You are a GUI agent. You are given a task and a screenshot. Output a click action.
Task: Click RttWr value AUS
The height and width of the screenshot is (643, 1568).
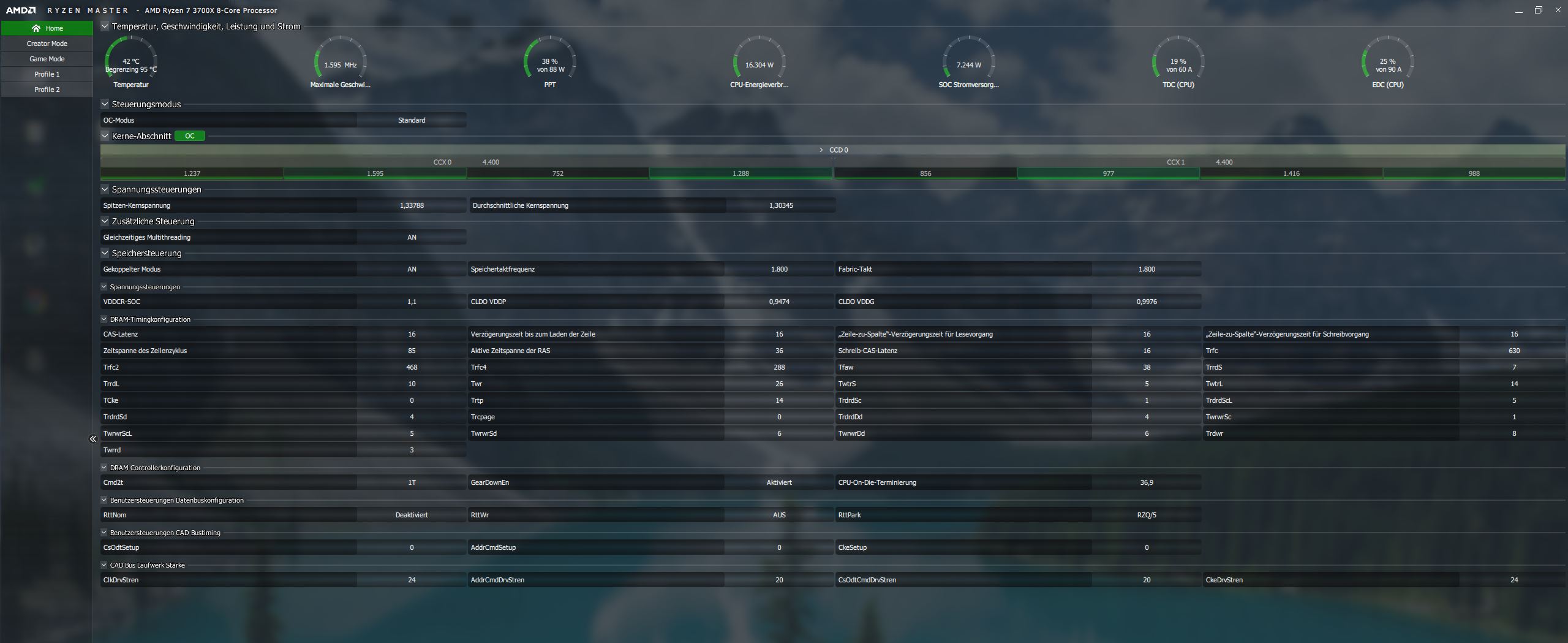(779, 515)
